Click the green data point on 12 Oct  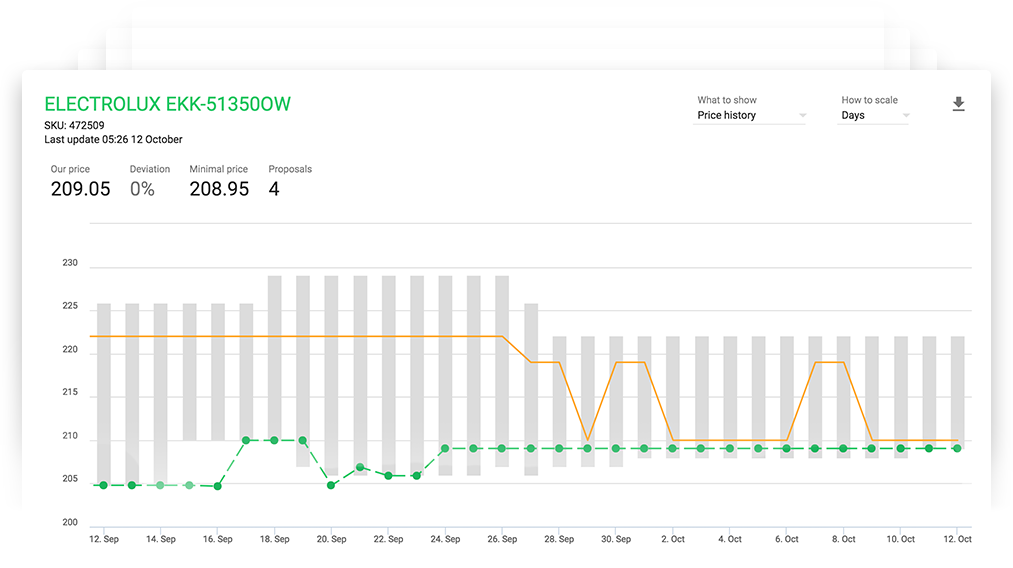click(x=957, y=448)
